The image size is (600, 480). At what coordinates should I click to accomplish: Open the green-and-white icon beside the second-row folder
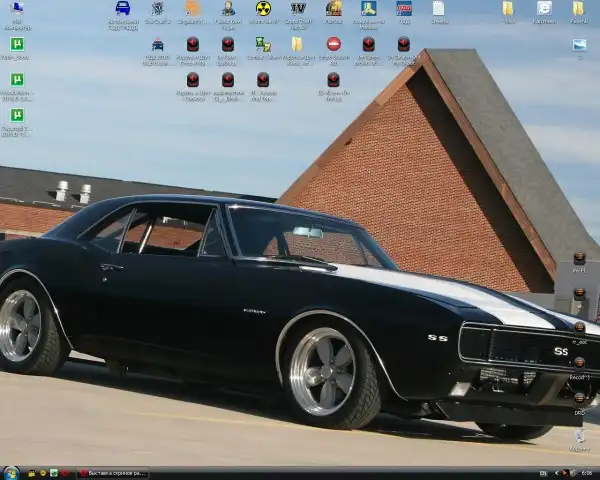[262, 45]
